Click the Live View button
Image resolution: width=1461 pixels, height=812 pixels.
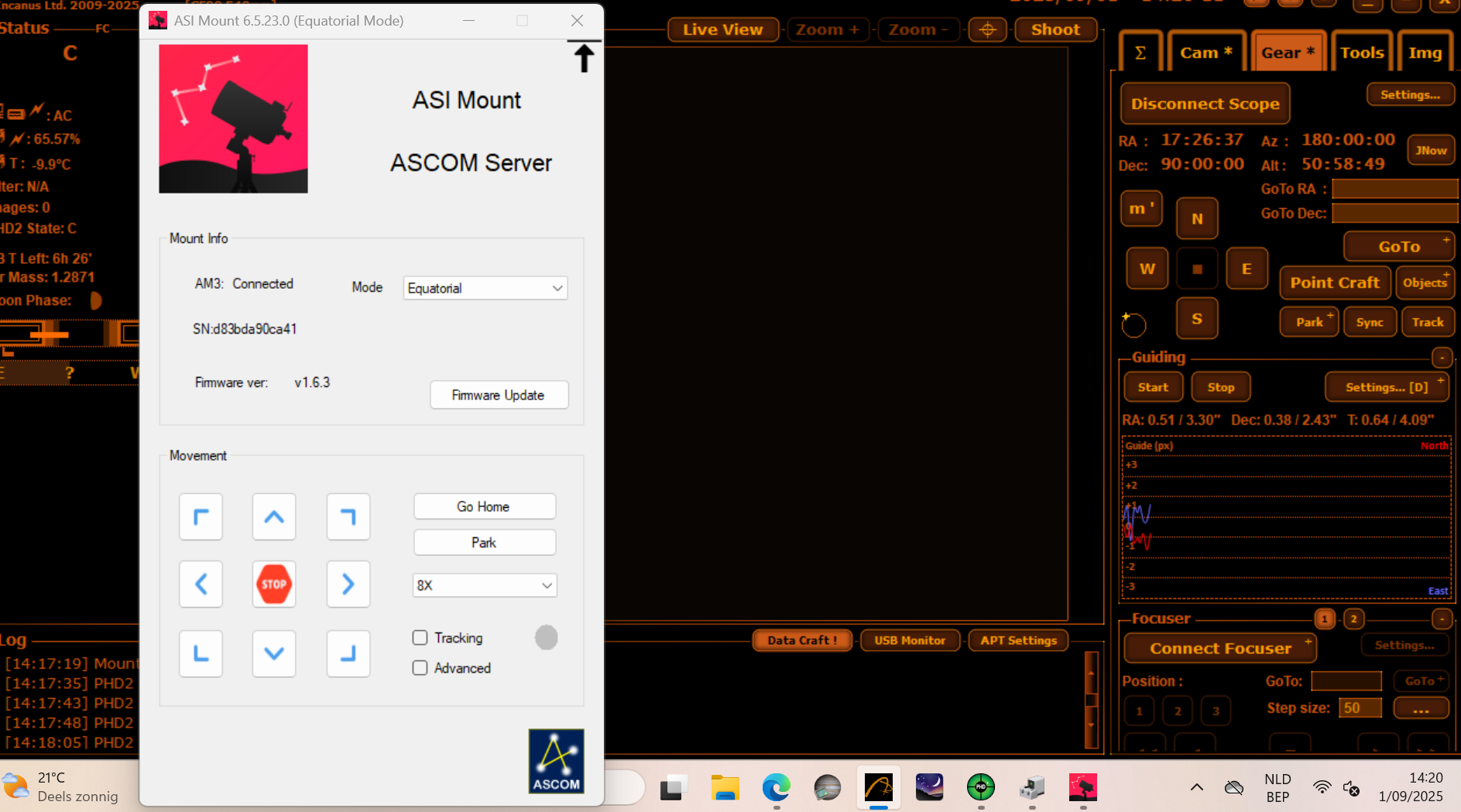tap(722, 30)
